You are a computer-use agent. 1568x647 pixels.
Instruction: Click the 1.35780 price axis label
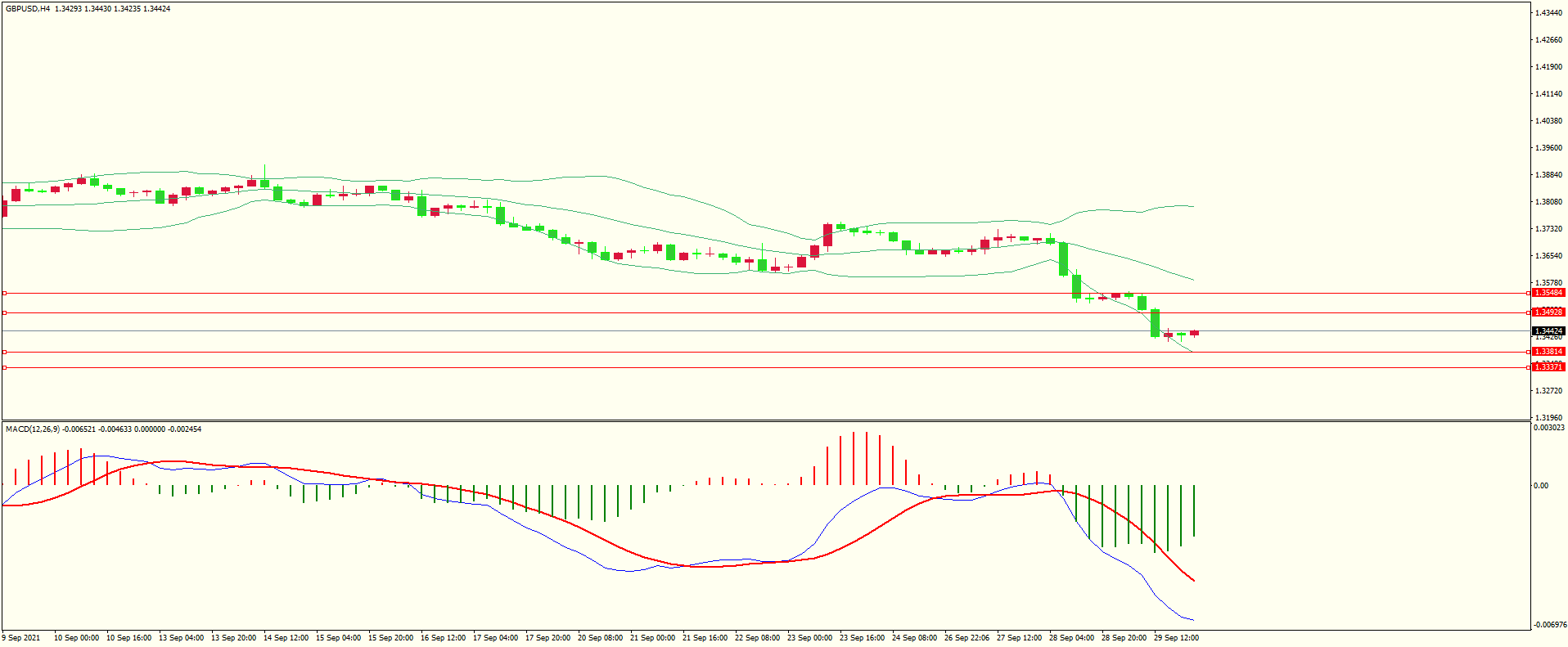pos(1549,283)
